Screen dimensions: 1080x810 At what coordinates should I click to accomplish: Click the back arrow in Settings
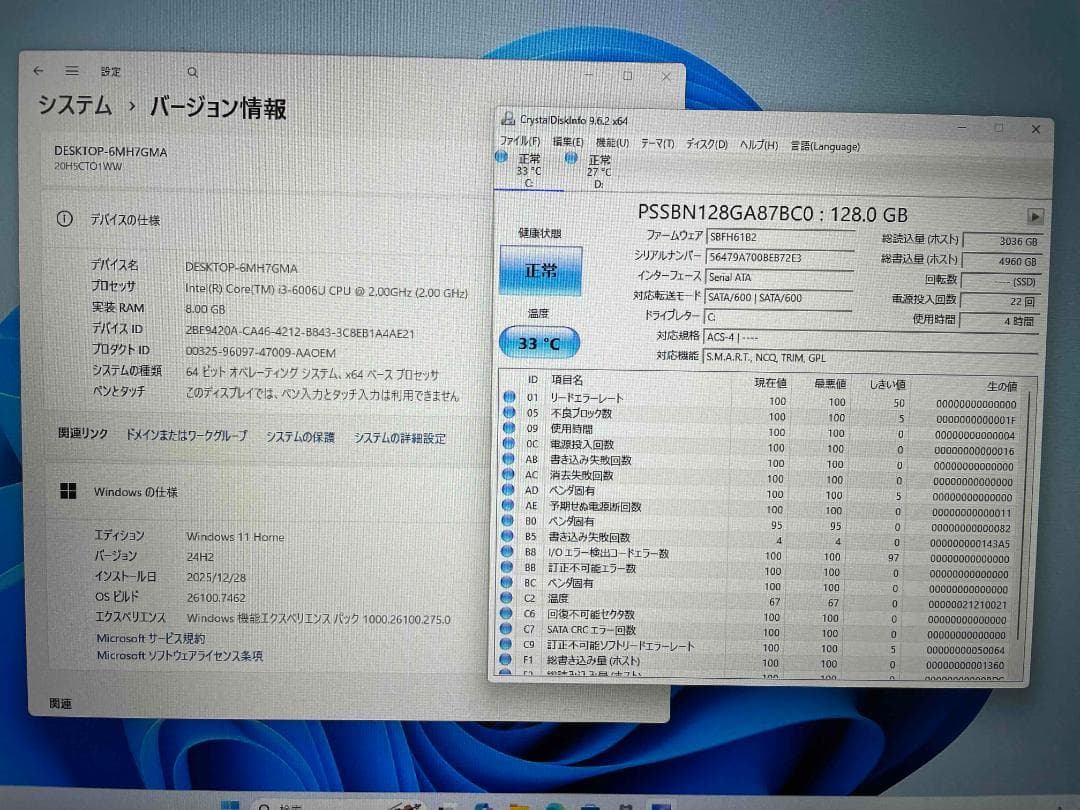click(38, 71)
